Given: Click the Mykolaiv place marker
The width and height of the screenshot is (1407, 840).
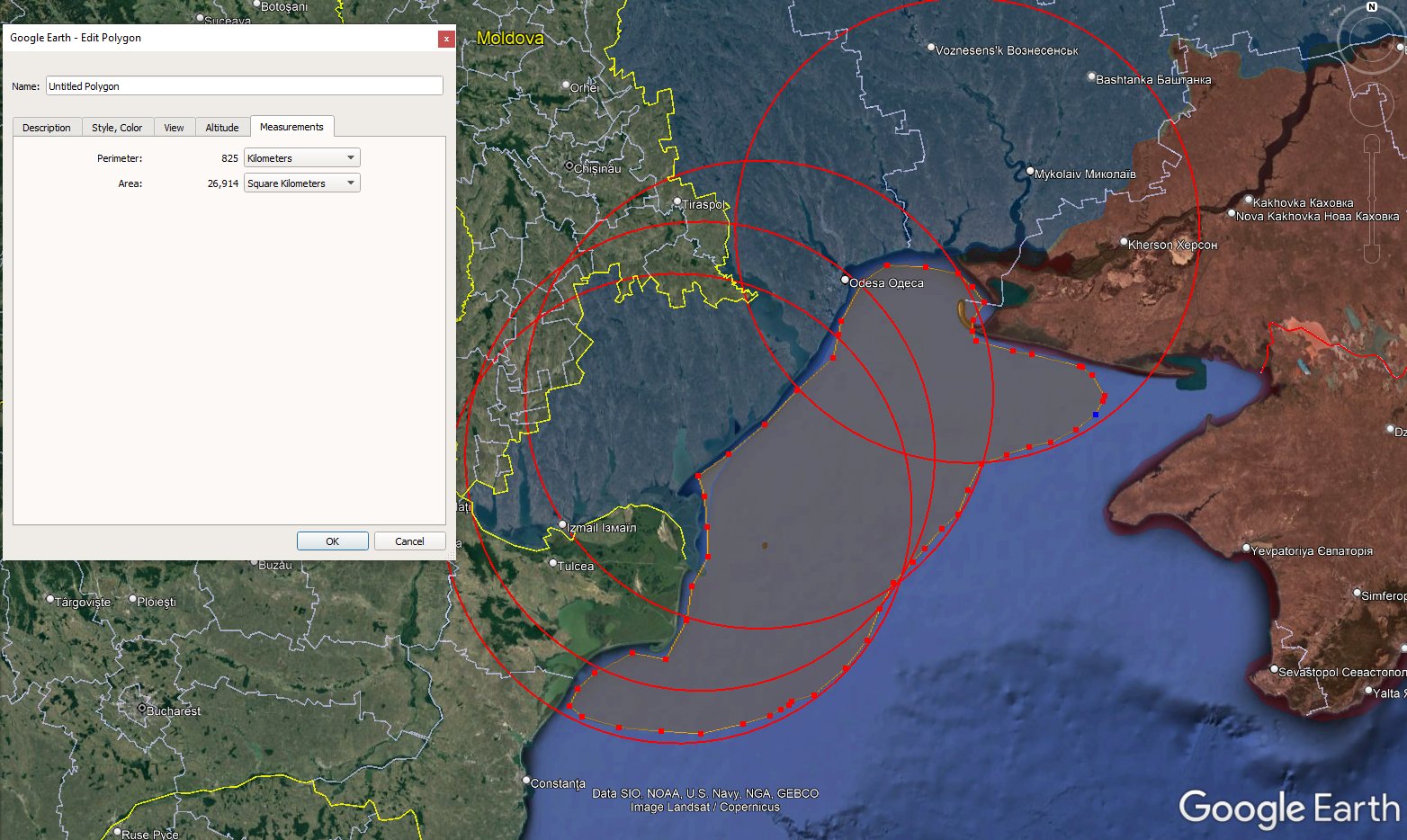Looking at the screenshot, I should click(1031, 171).
